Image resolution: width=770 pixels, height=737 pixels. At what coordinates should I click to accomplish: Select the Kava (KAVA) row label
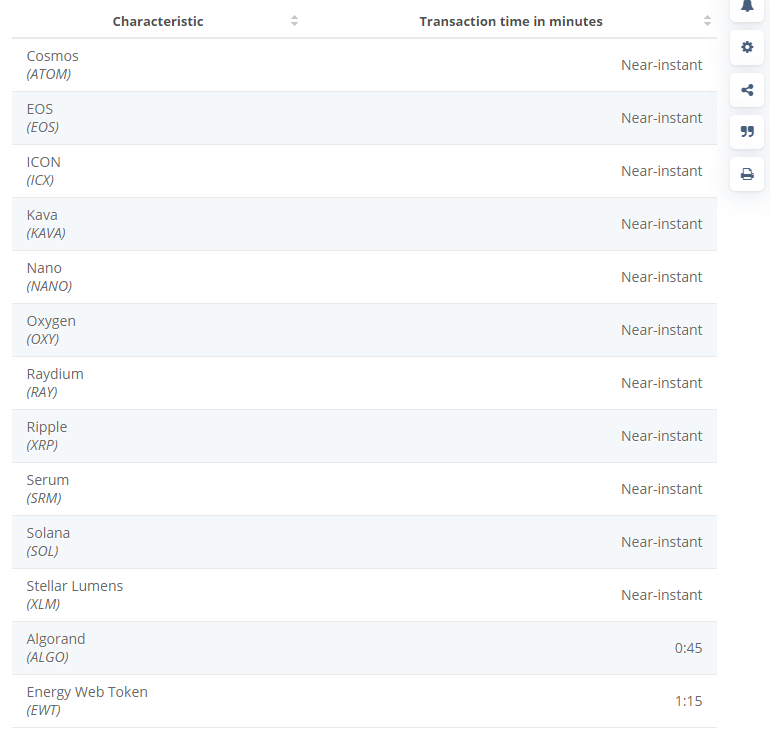[x=46, y=224]
